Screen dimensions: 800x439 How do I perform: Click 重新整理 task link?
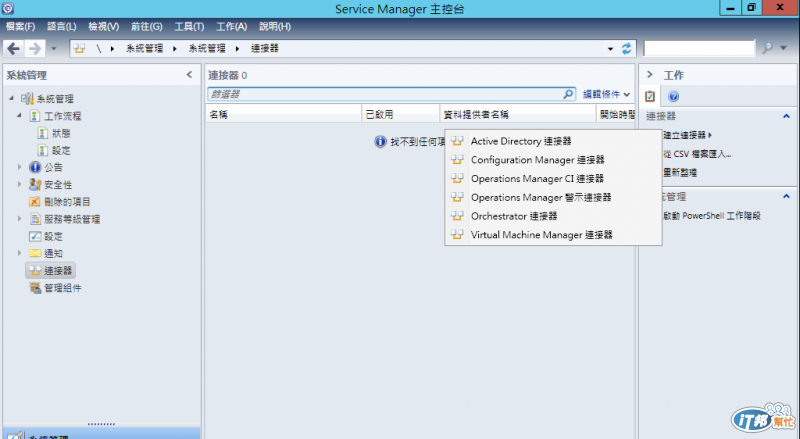click(680, 173)
